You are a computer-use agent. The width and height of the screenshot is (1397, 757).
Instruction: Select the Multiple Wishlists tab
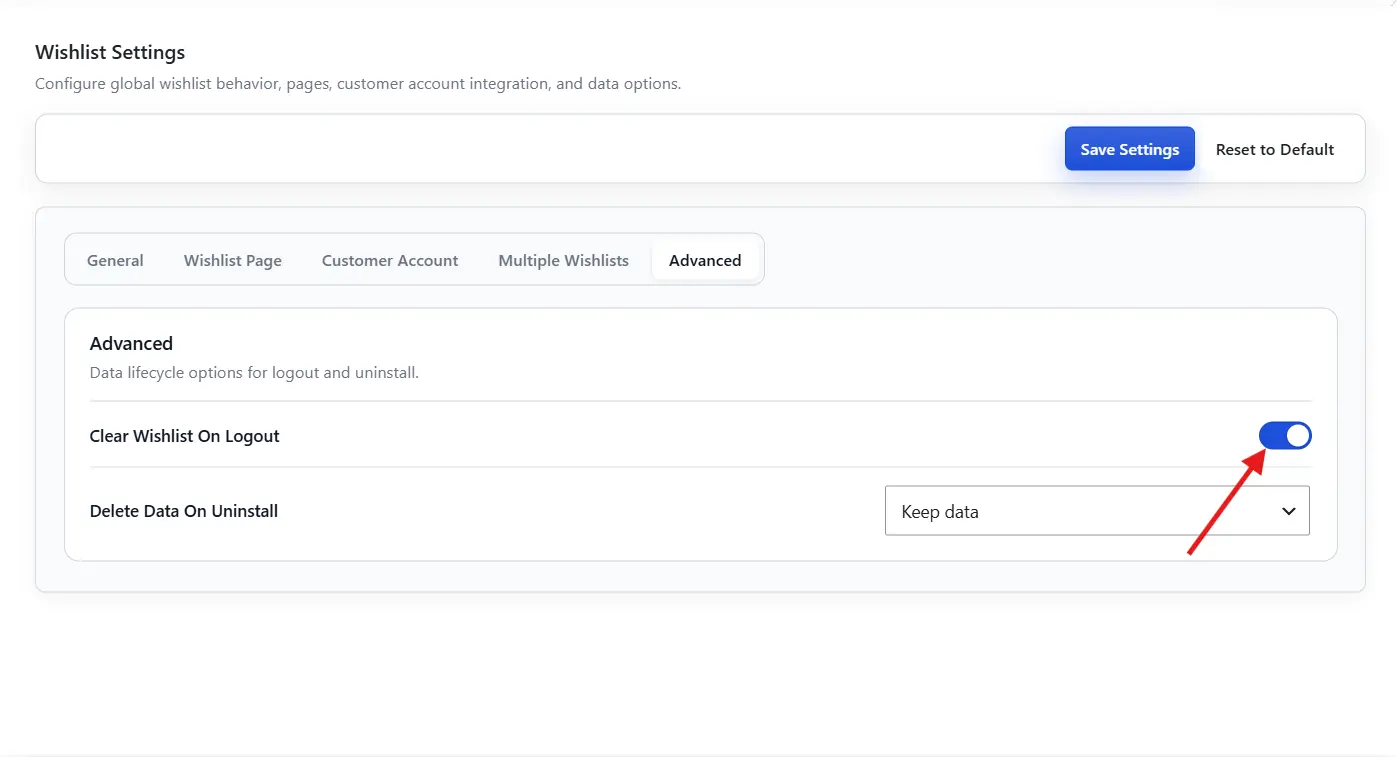pyautogui.click(x=564, y=260)
